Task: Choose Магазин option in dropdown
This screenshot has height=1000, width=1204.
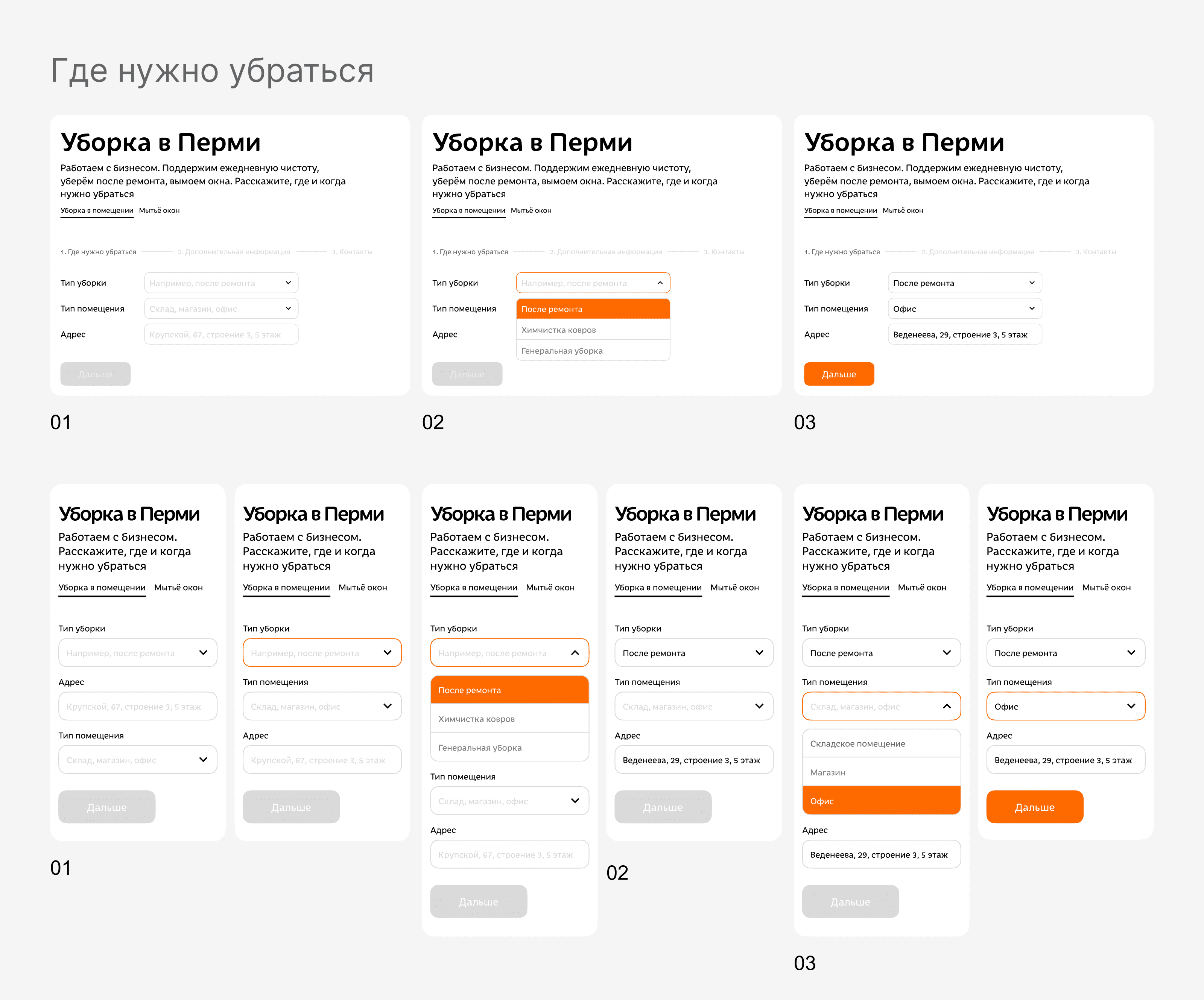Action: (881, 772)
